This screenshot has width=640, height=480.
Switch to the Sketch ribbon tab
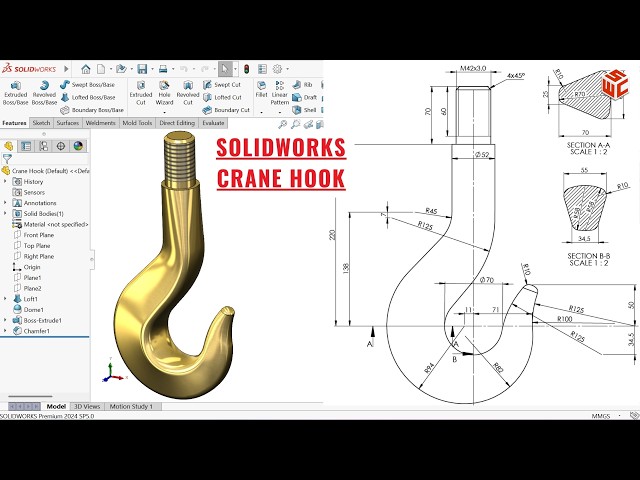tap(41, 123)
